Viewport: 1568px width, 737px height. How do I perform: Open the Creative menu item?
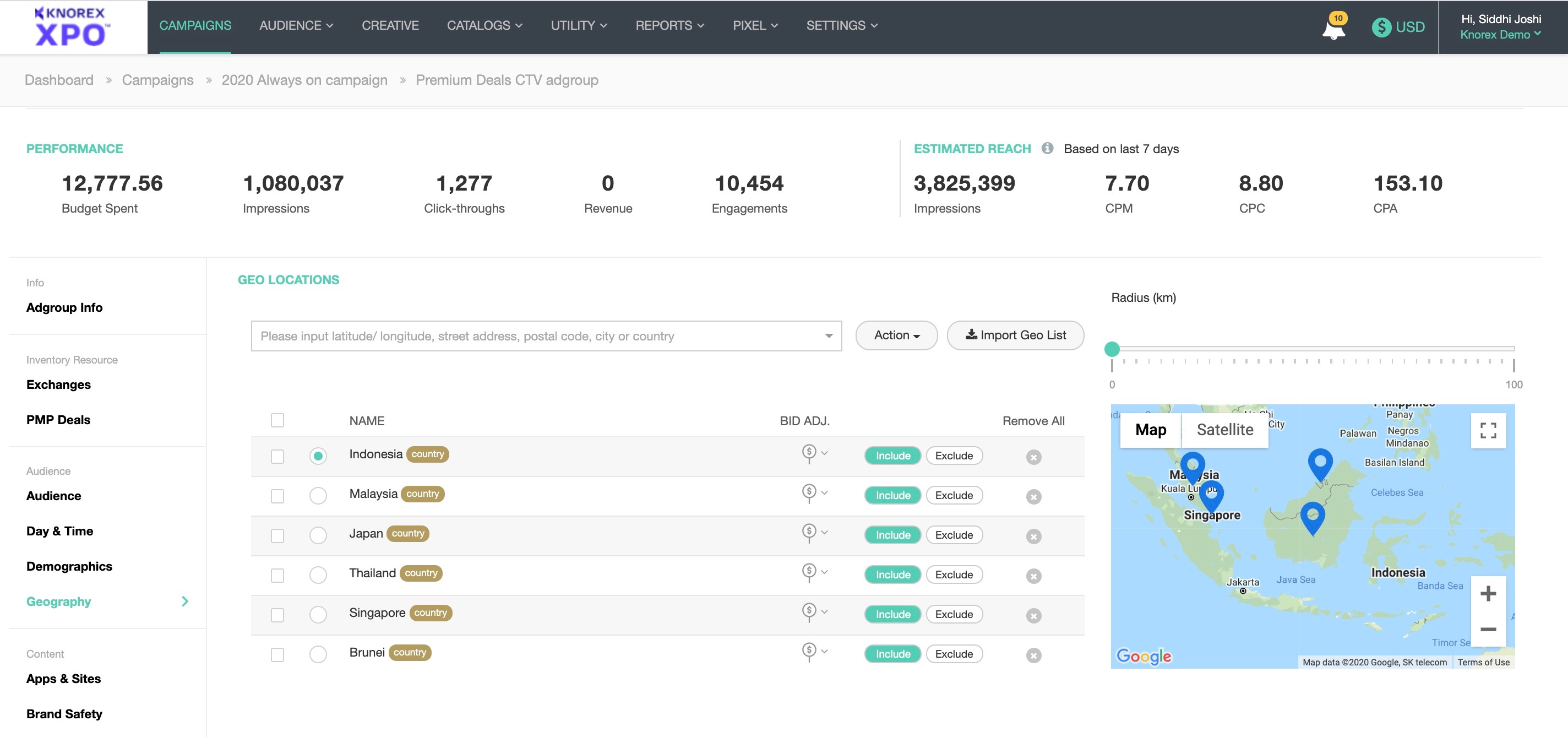390,25
